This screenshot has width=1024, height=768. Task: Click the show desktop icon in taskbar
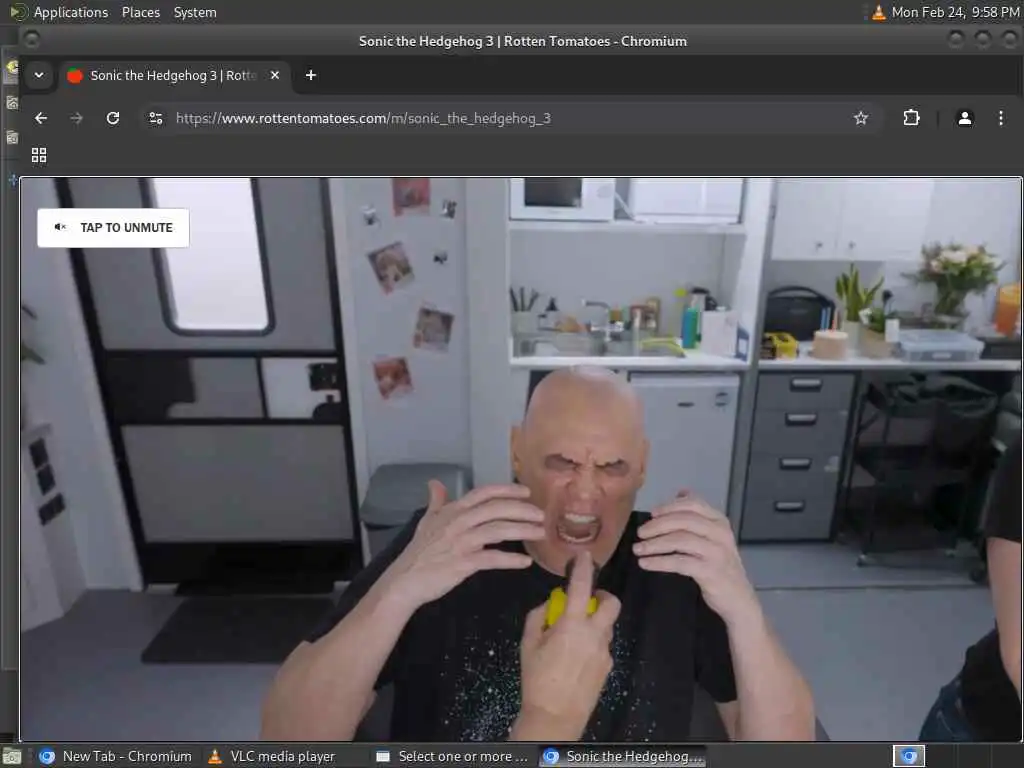pos(11,757)
